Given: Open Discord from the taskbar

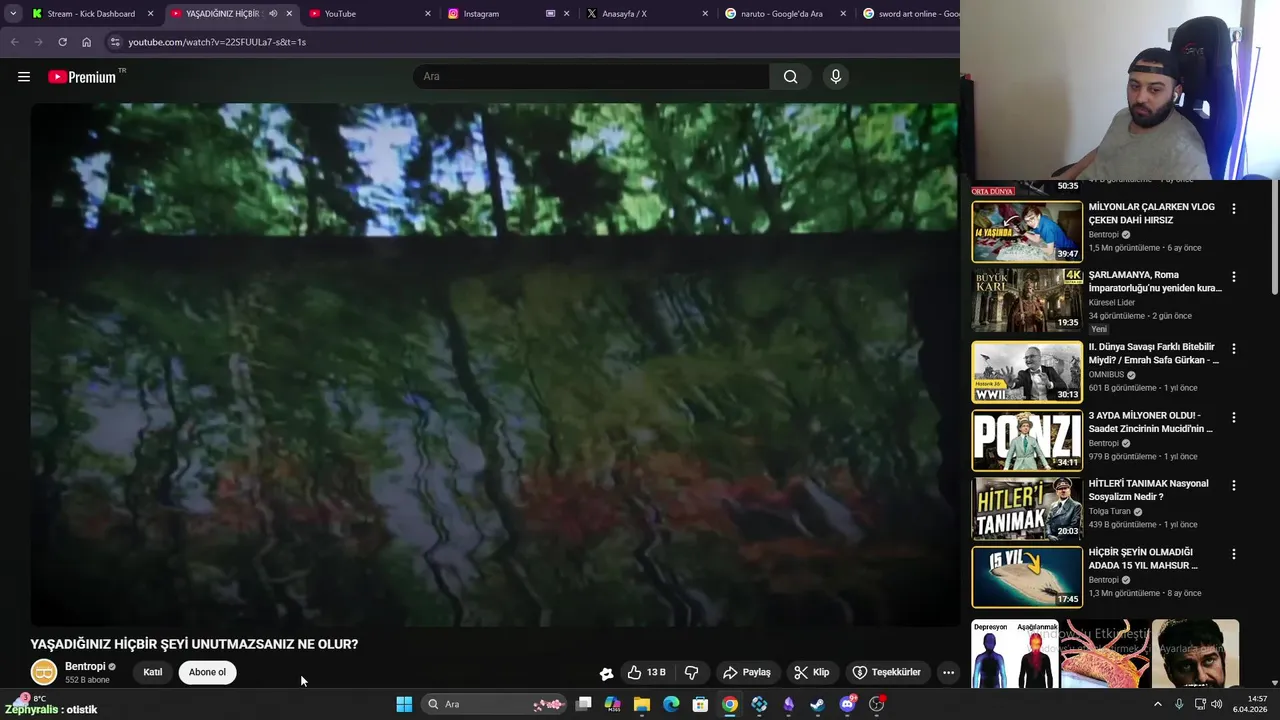Looking at the screenshot, I should coord(847,704).
